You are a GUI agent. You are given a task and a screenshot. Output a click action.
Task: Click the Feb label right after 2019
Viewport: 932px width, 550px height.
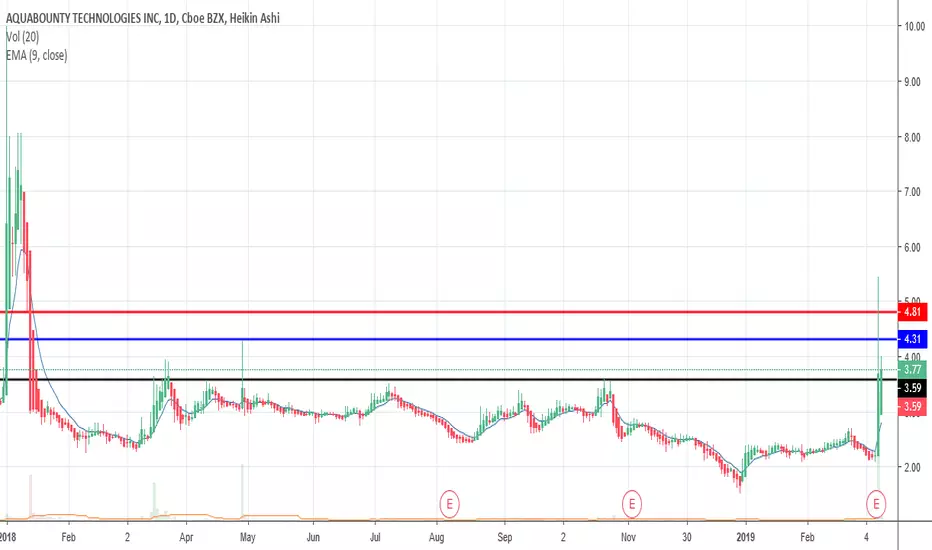[807, 537]
